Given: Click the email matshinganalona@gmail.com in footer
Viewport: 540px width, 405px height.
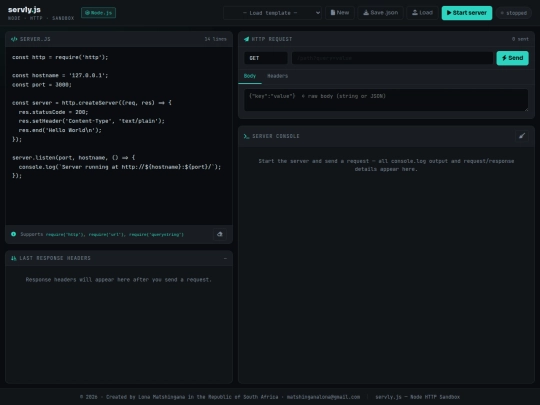Looking at the screenshot, I should 323,397.
